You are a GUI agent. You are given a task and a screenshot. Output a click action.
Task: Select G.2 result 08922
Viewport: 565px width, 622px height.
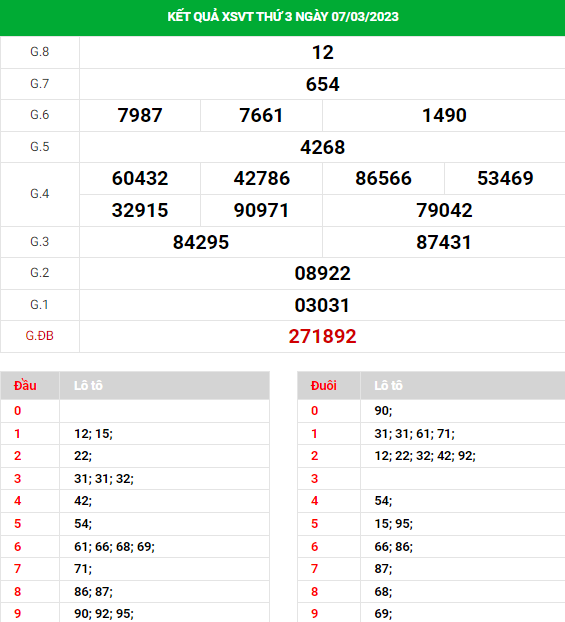point(323,273)
